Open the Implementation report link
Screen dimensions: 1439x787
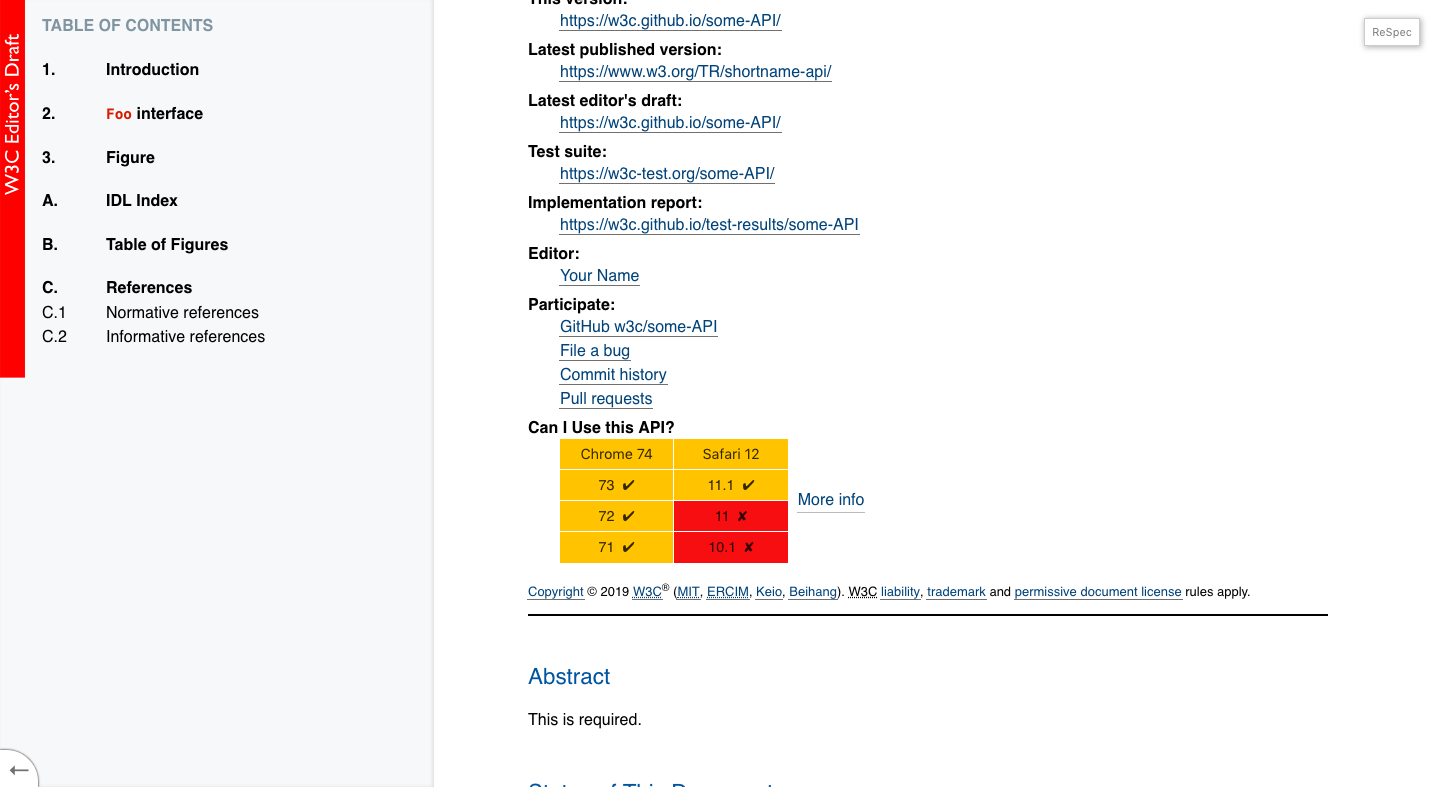[x=709, y=225]
